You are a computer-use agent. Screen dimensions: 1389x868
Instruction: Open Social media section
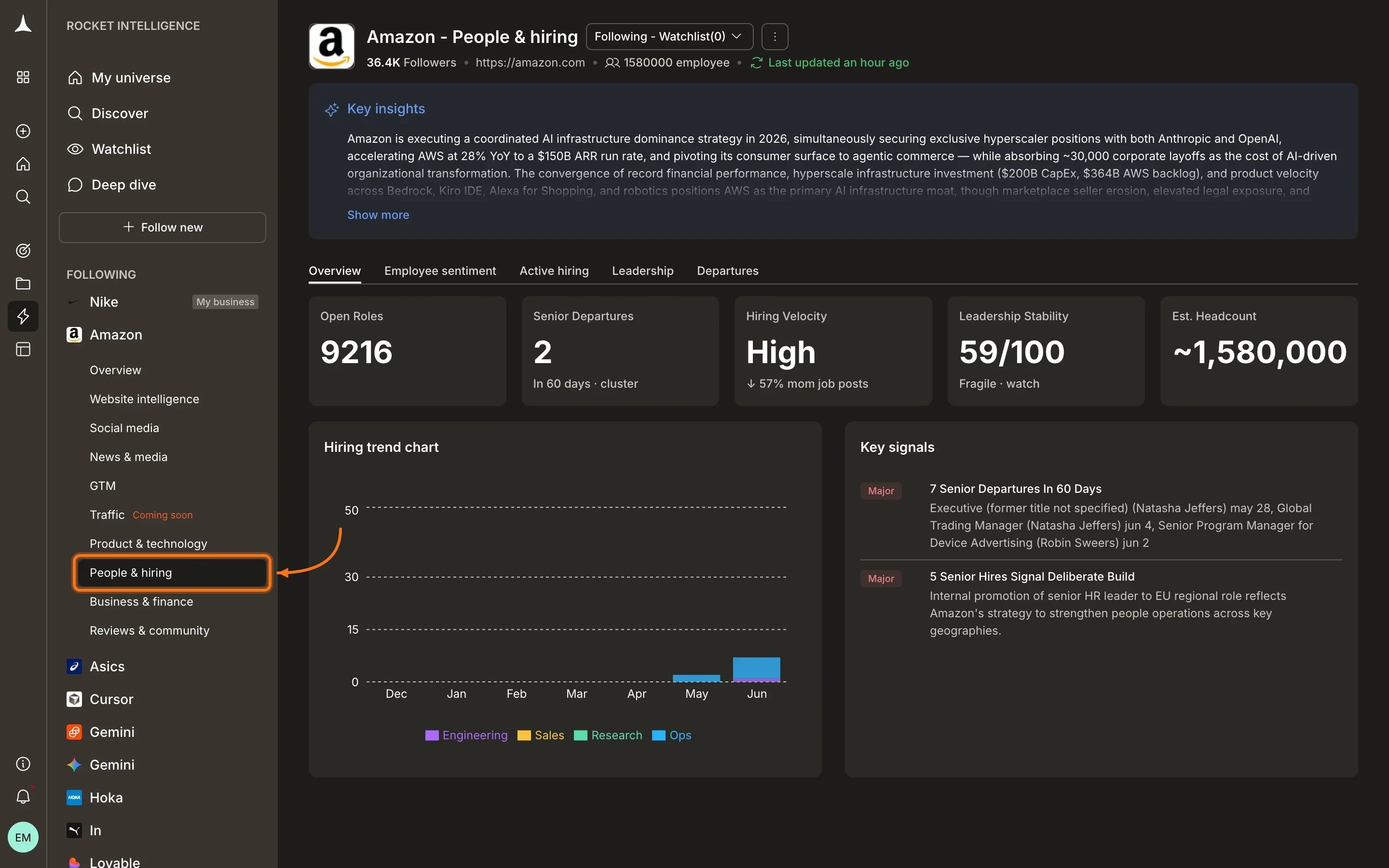[x=124, y=428]
